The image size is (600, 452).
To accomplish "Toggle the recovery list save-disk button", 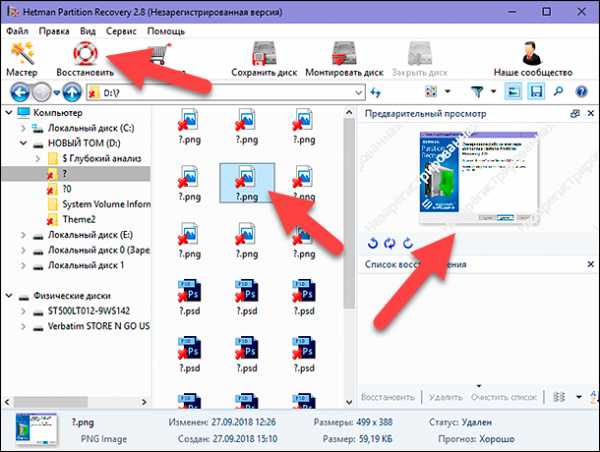I will coord(536,92).
